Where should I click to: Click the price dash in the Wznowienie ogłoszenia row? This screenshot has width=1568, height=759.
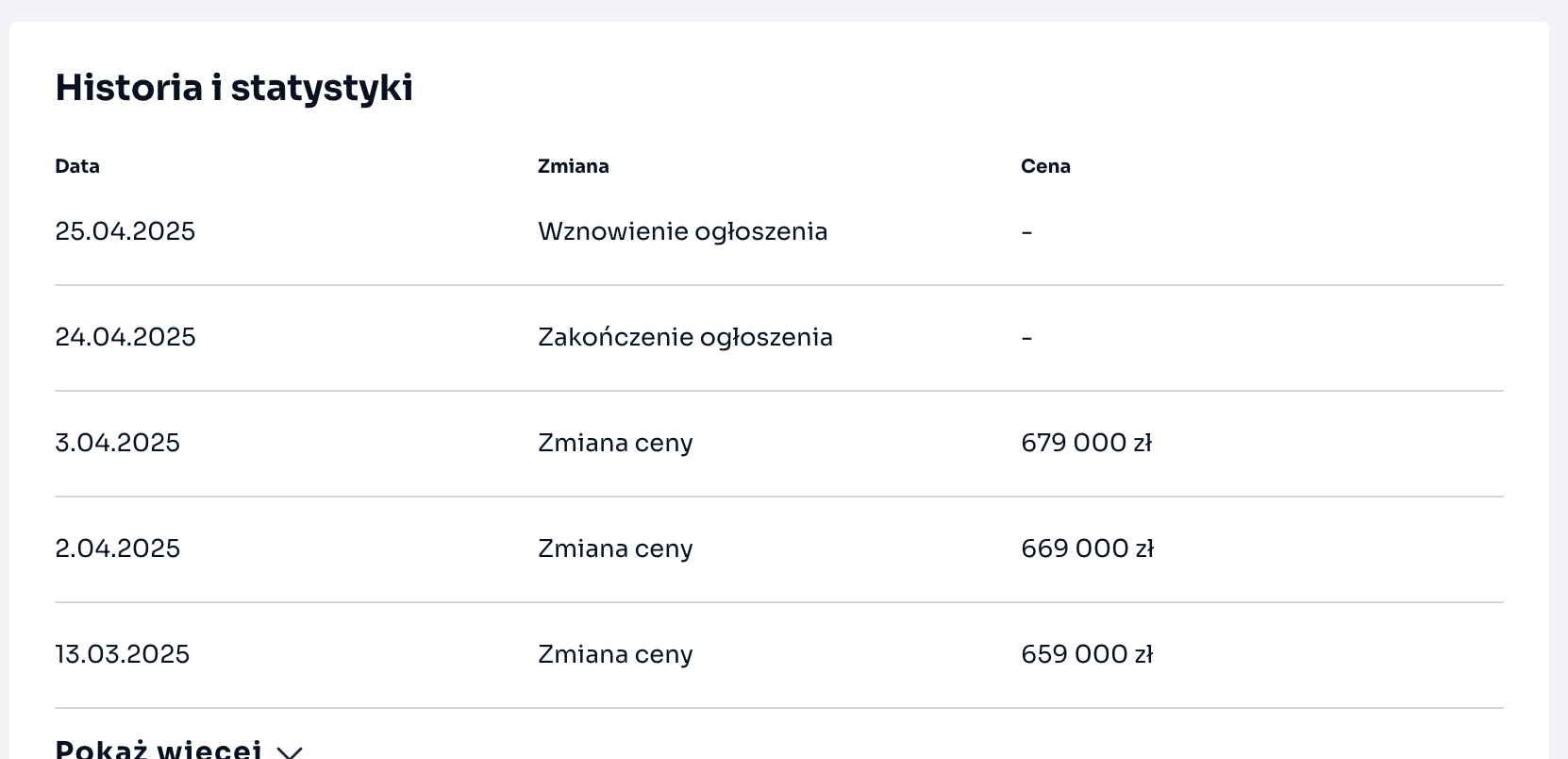[x=1027, y=231]
